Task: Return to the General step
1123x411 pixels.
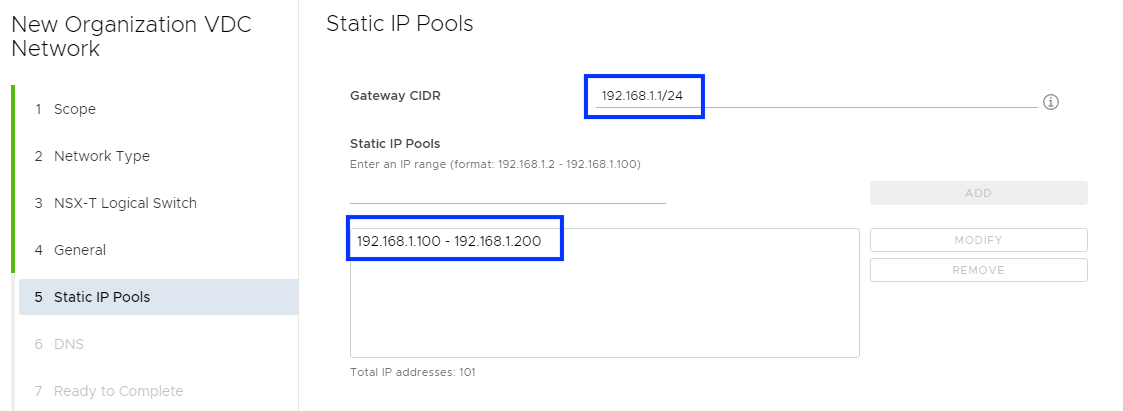Action: pyautogui.click(x=80, y=250)
